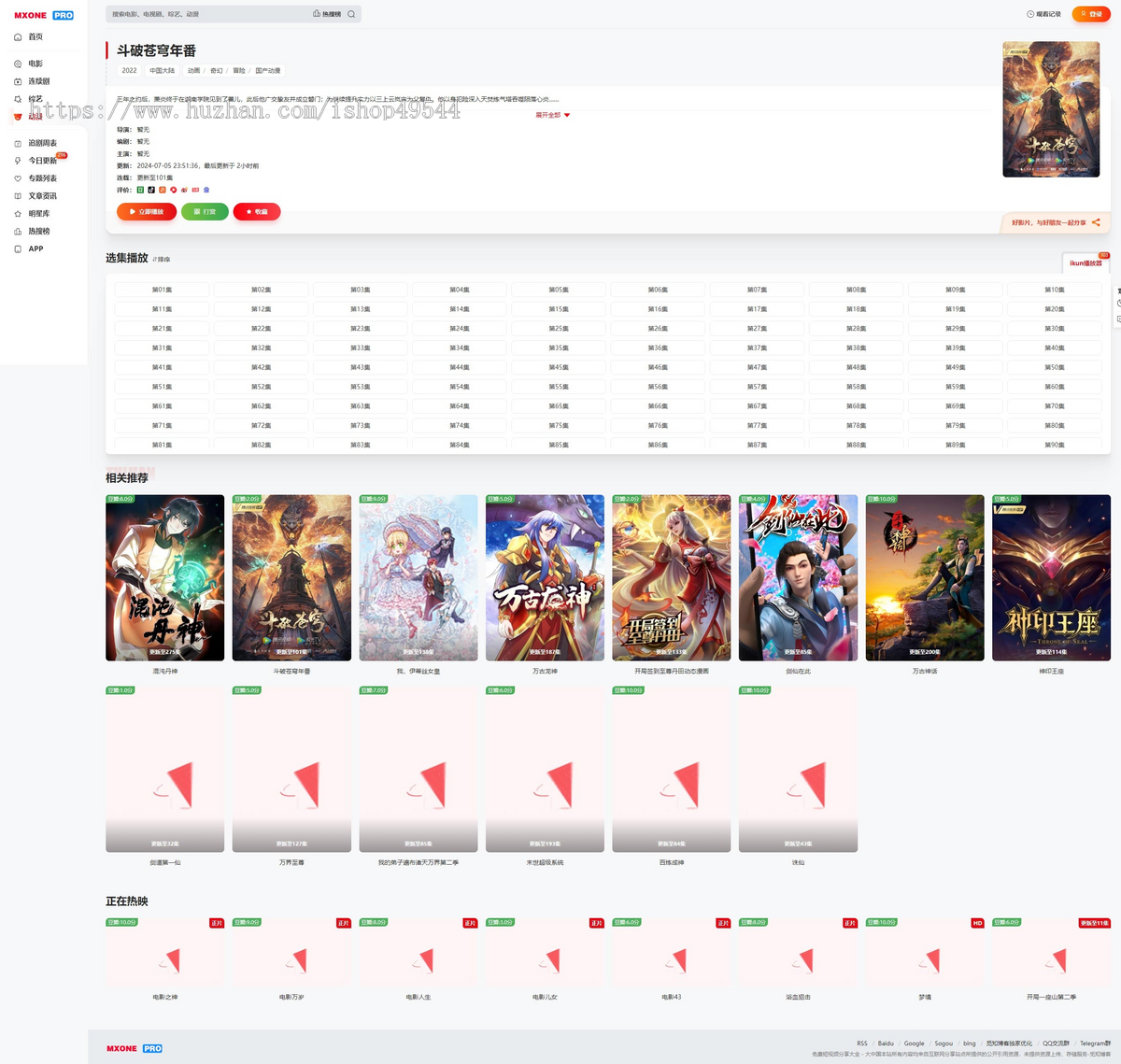Click the search magnifier icon
Image resolution: width=1121 pixels, height=1064 pixels.
tap(351, 14)
